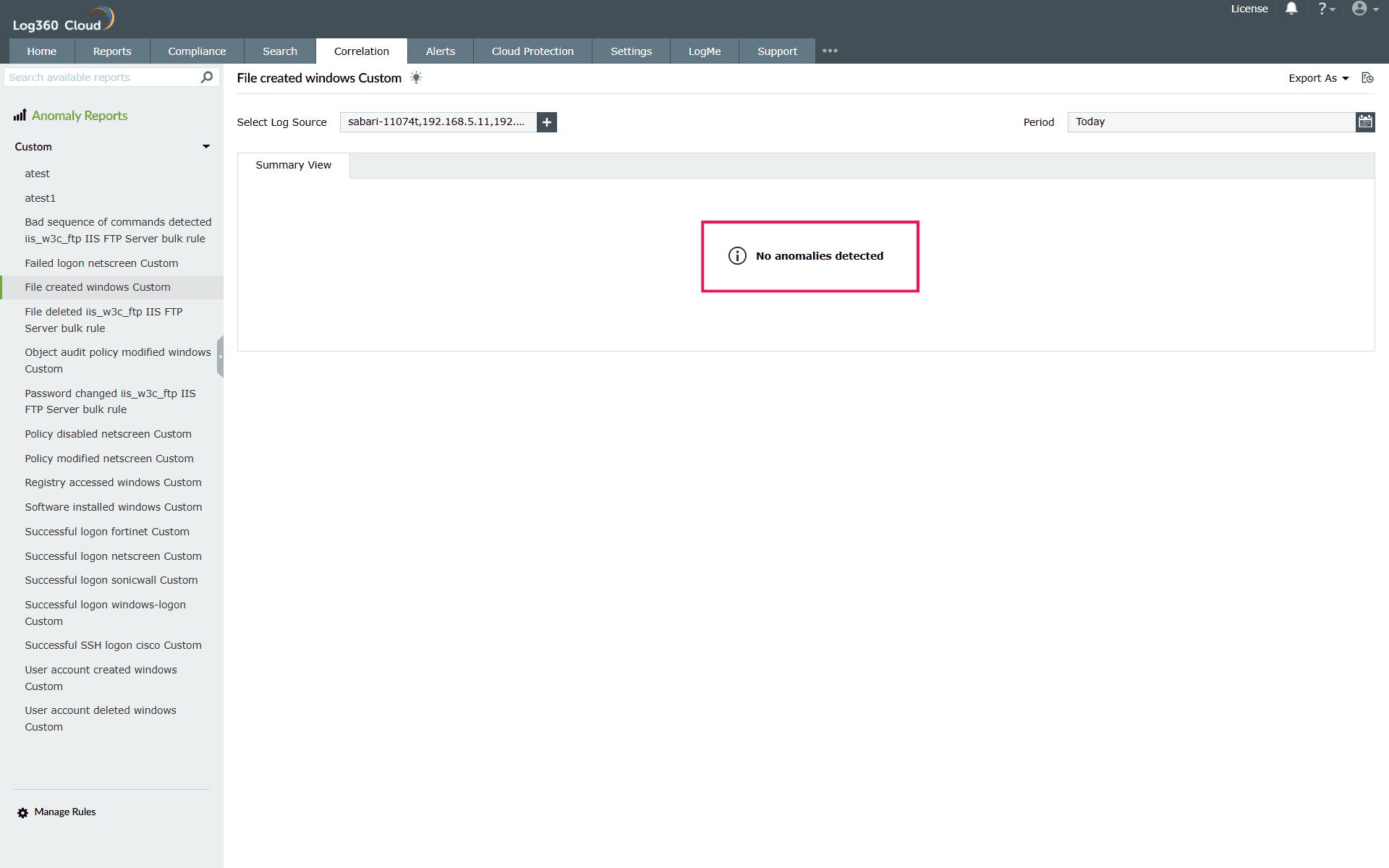
Task: Open the calendar icon for Period
Action: pos(1364,122)
